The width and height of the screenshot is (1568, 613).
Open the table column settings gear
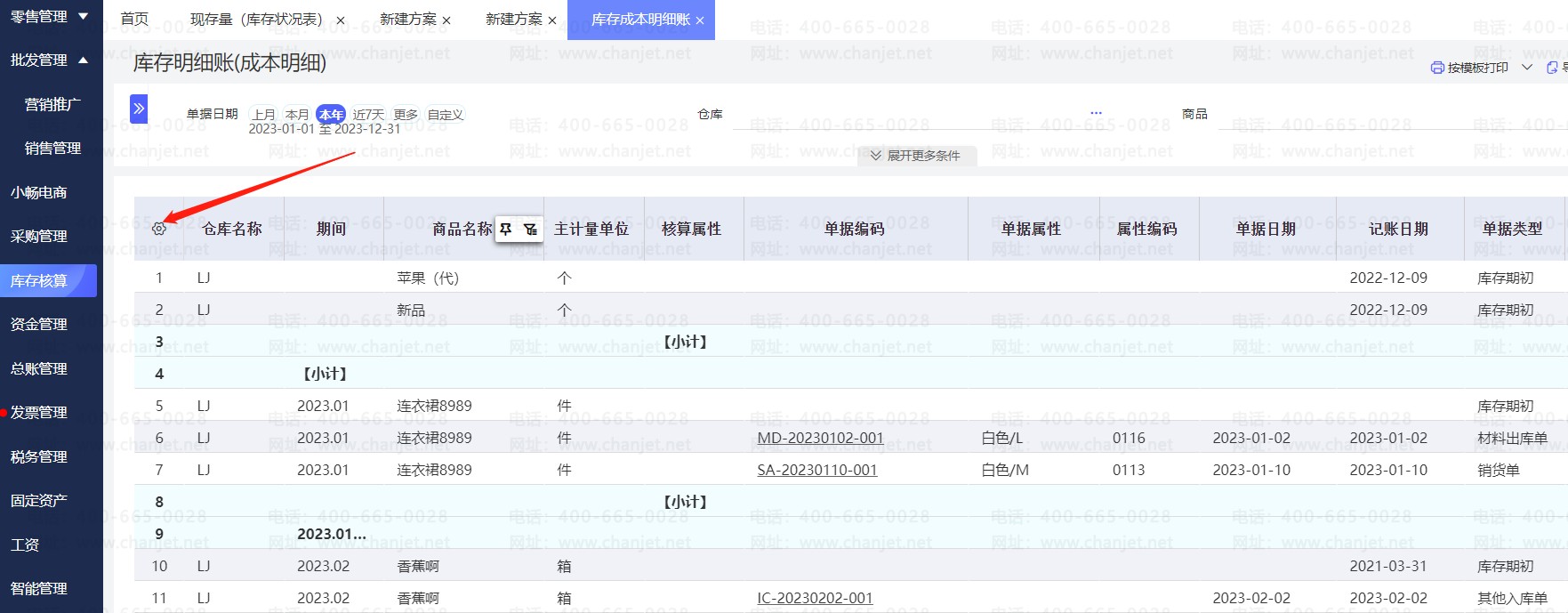coord(159,229)
